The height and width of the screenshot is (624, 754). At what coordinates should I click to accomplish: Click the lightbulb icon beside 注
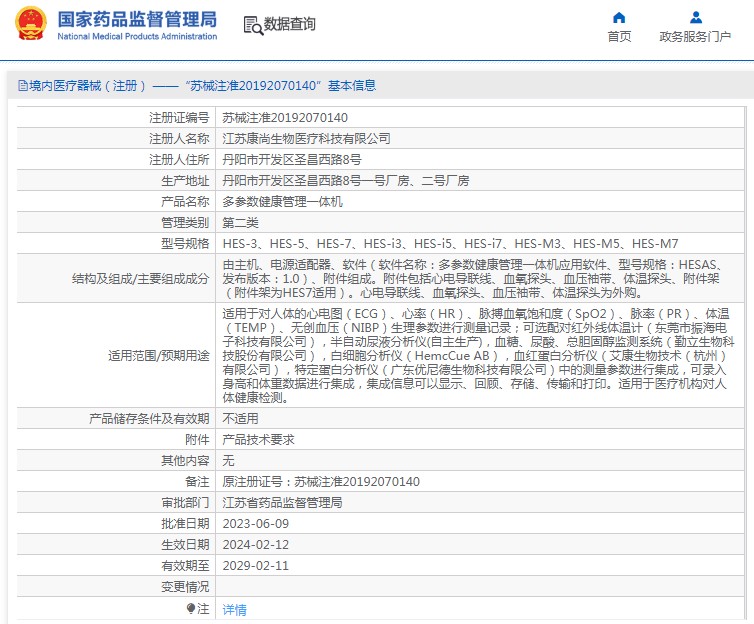point(191,608)
